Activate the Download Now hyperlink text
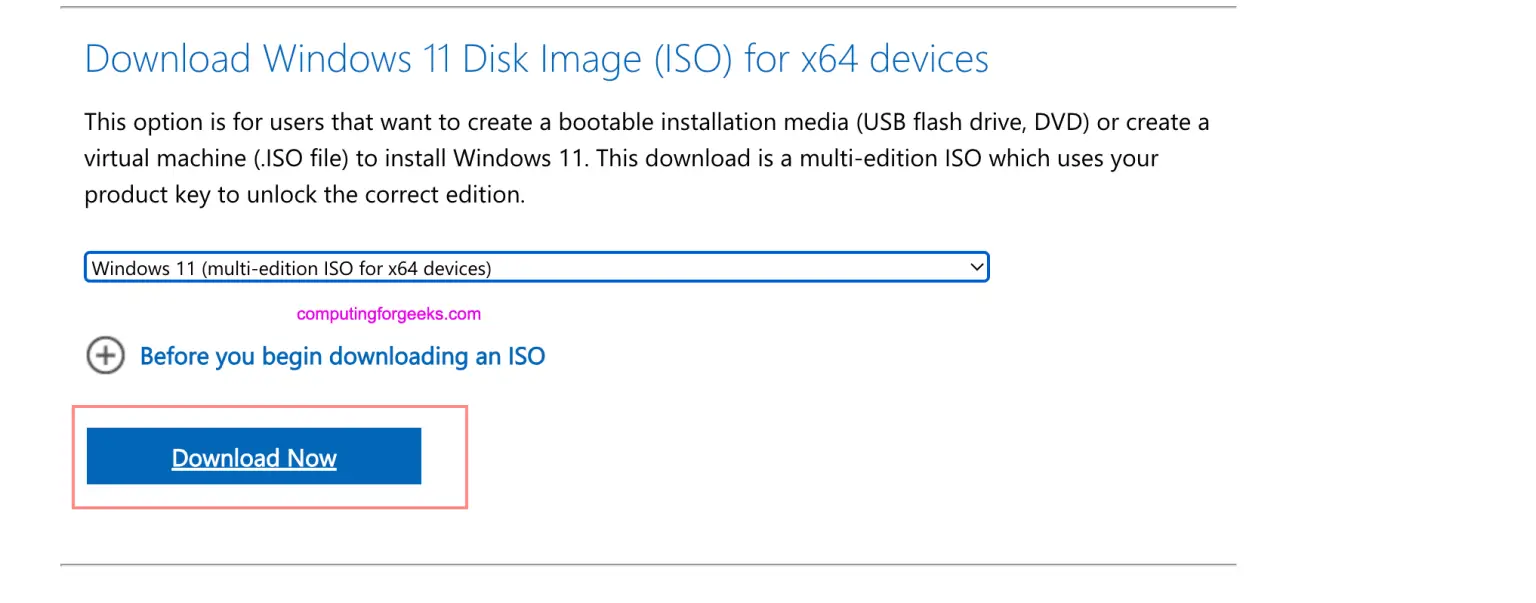Screen dimensions: 1536x603 click(253, 457)
